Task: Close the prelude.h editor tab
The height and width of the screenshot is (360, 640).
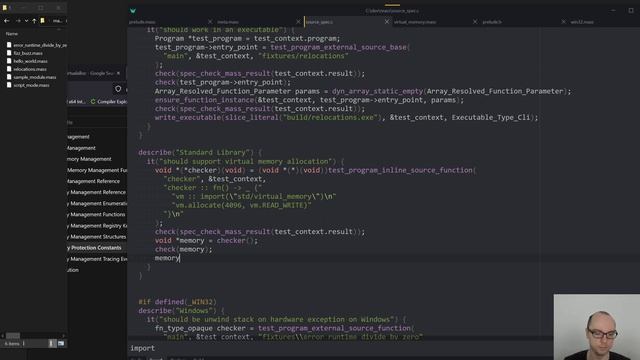Action: click(x=564, y=22)
